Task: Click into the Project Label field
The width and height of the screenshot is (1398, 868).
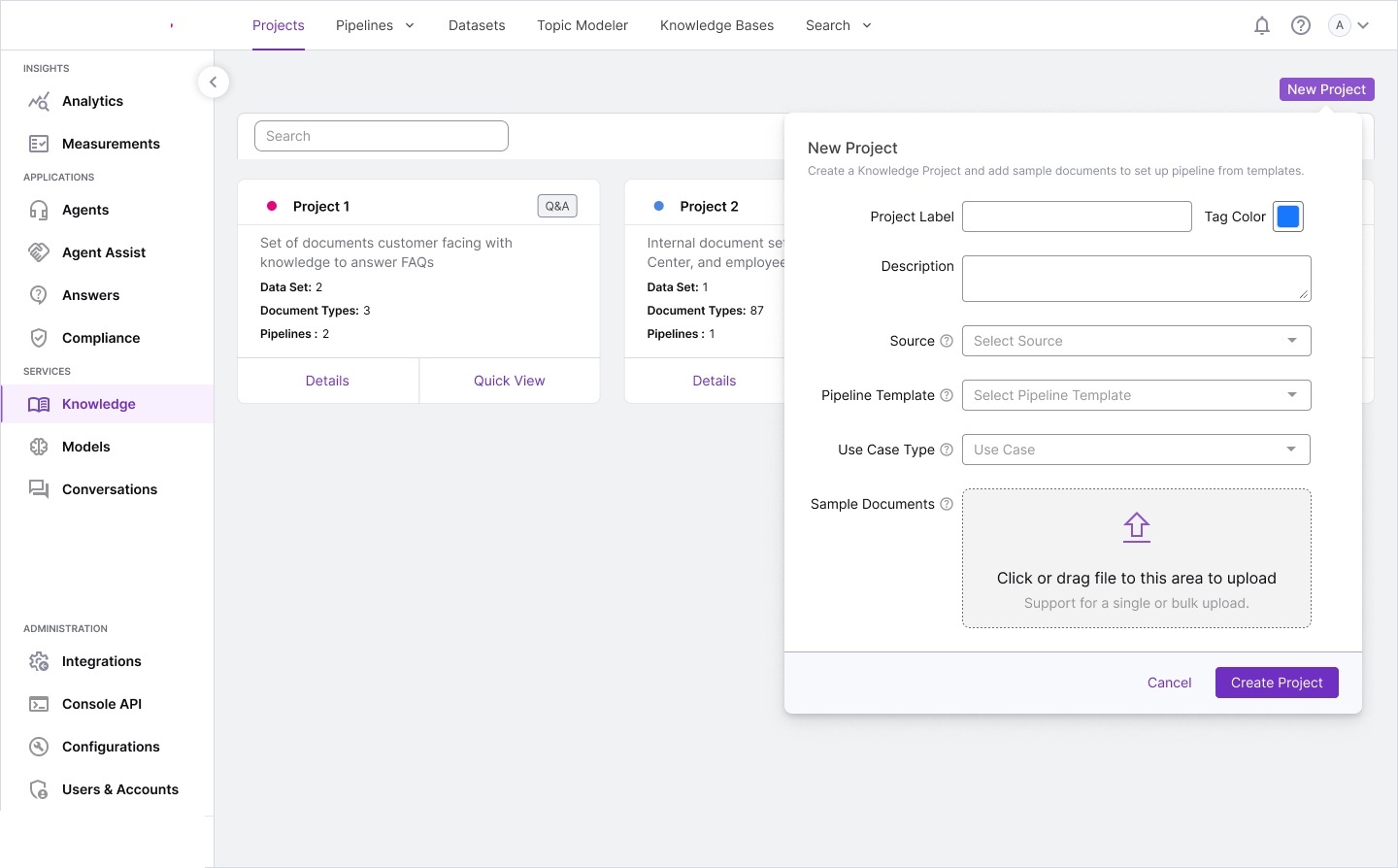Action: coord(1077,217)
